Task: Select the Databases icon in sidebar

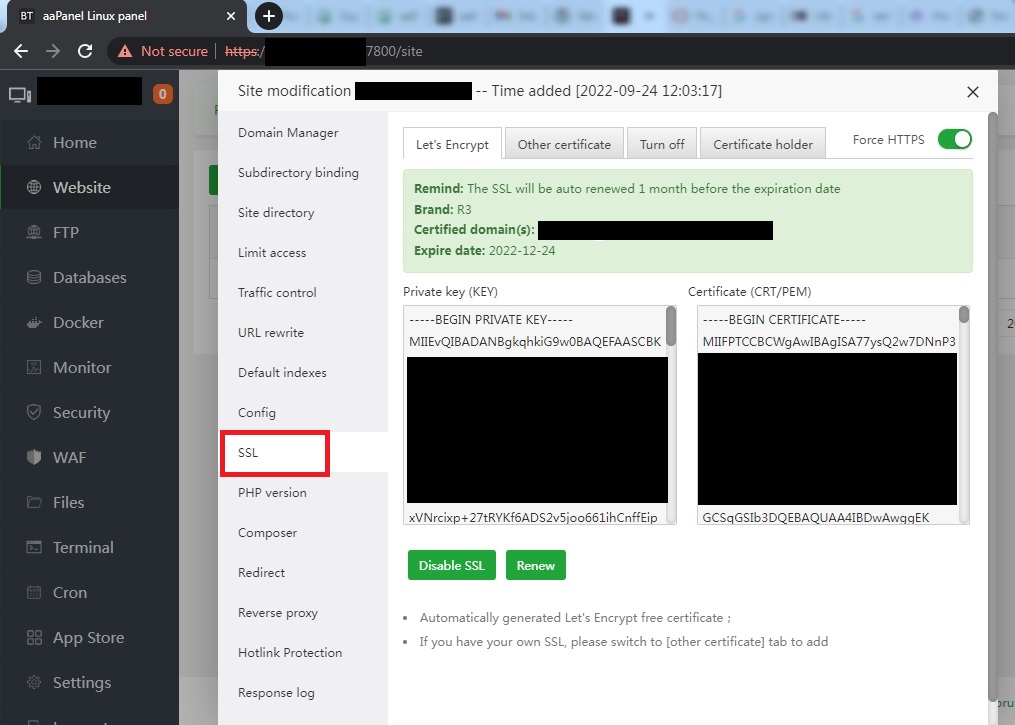Action: click(35, 278)
